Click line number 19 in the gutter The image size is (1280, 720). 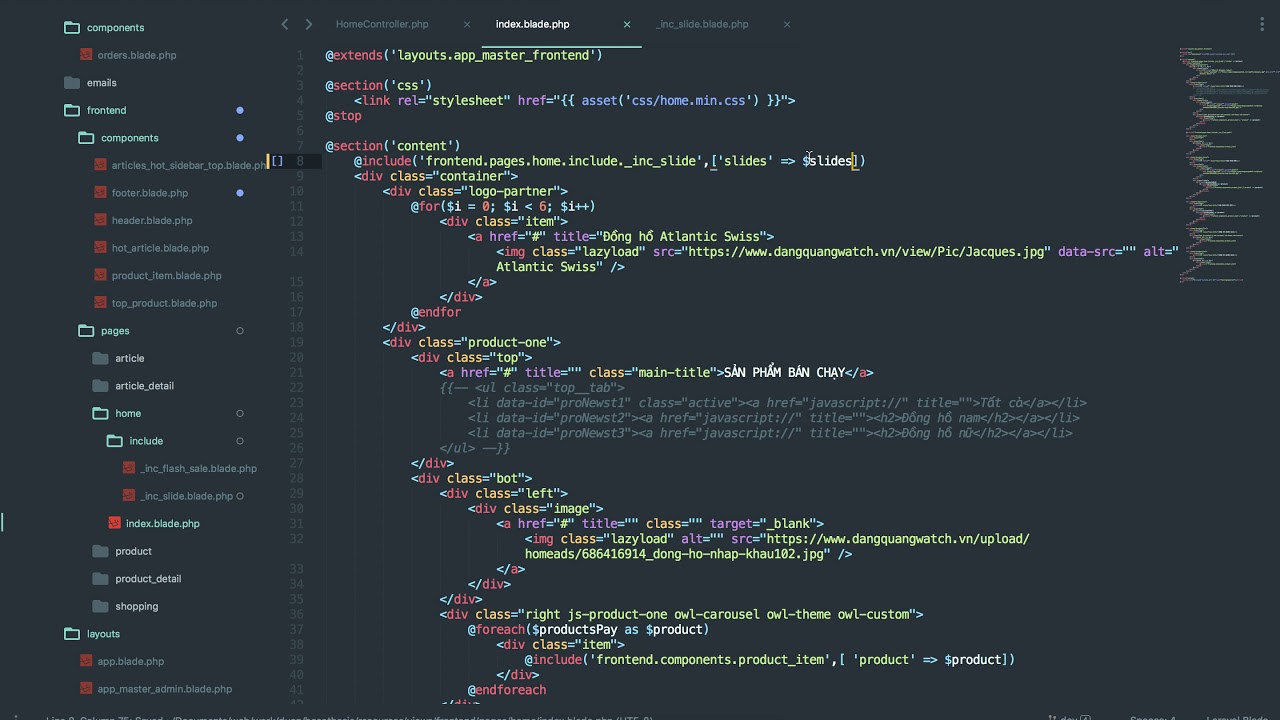click(296, 342)
